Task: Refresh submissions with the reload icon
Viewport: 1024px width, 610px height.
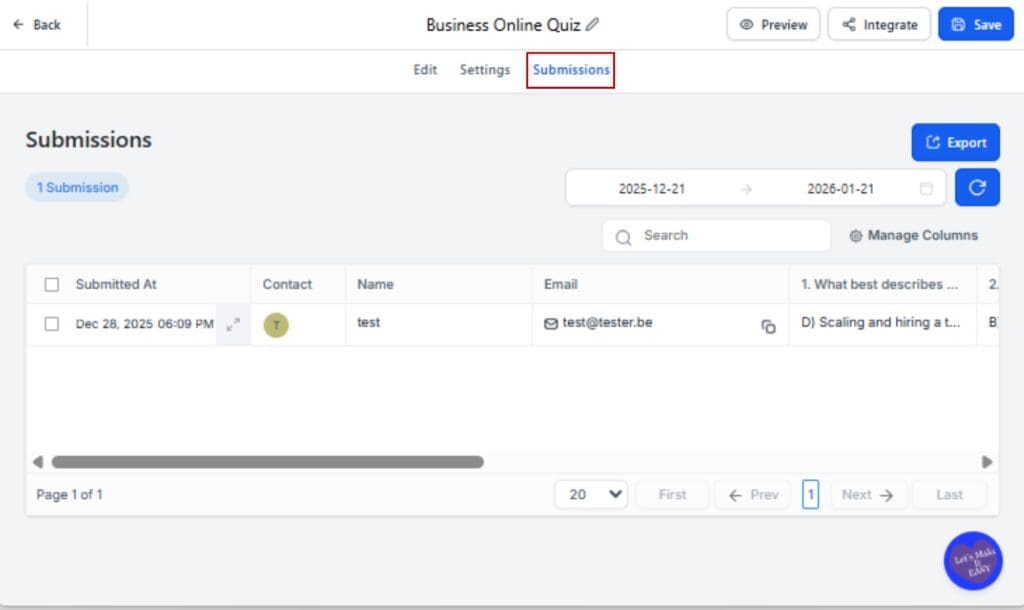Action: (977, 187)
